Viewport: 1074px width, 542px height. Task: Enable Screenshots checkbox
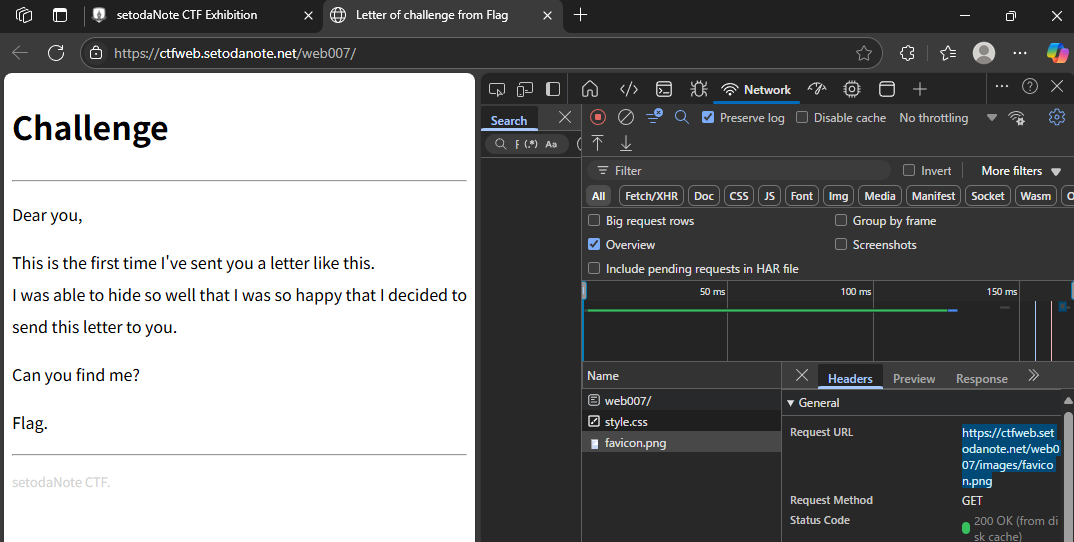click(840, 245)
